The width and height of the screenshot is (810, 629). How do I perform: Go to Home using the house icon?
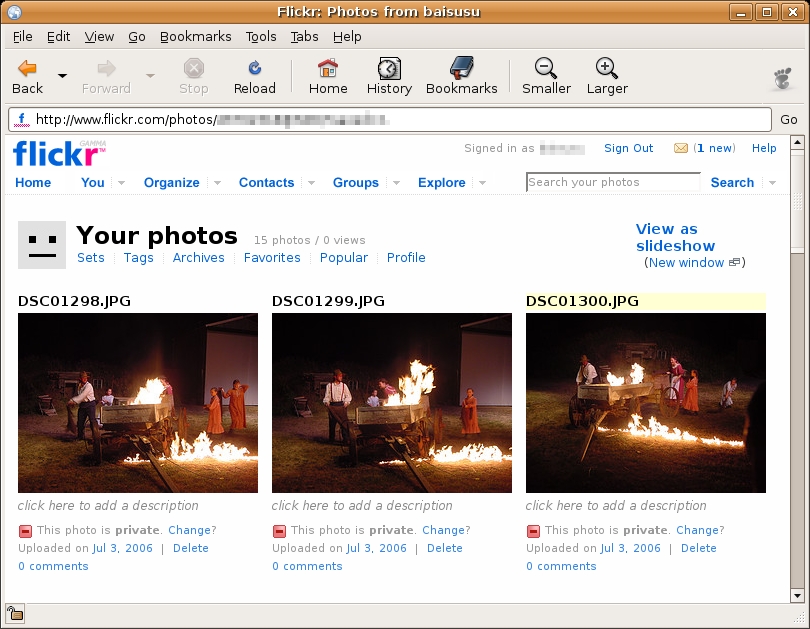pyautogui.click(x=327, y=69)
